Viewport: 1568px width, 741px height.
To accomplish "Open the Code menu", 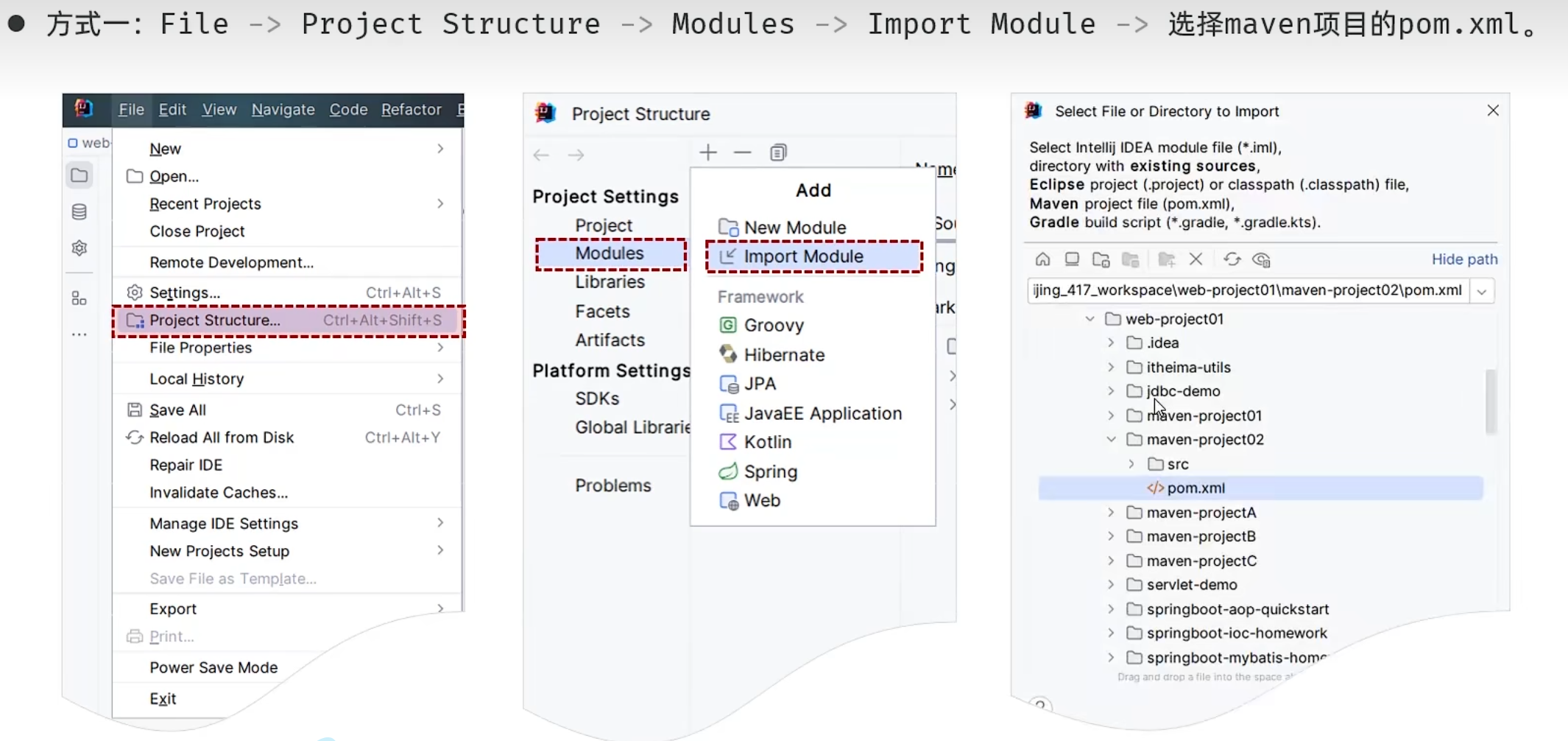I will (x=348, y=109).
